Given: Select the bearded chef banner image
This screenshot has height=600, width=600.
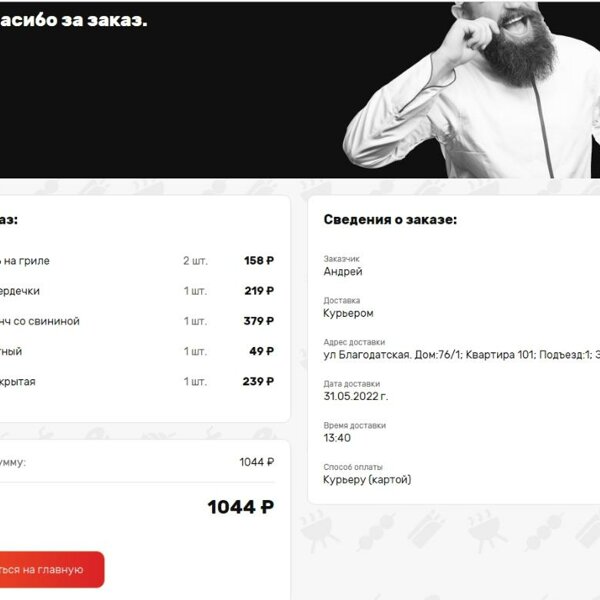Looking at the screenshot, I should pos(471,90).
